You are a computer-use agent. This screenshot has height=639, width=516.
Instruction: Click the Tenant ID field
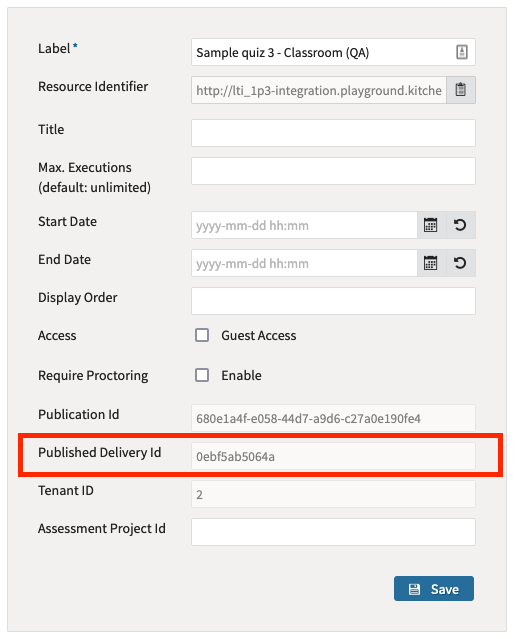333,494
